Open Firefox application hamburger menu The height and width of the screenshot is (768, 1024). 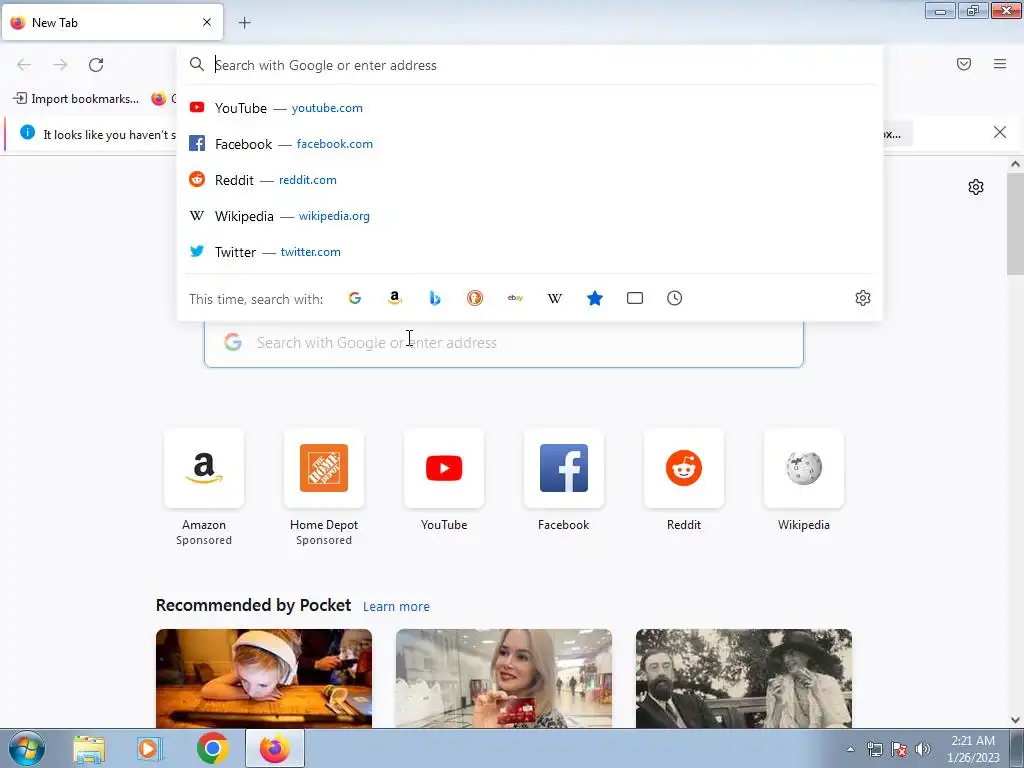(1000, 64)
